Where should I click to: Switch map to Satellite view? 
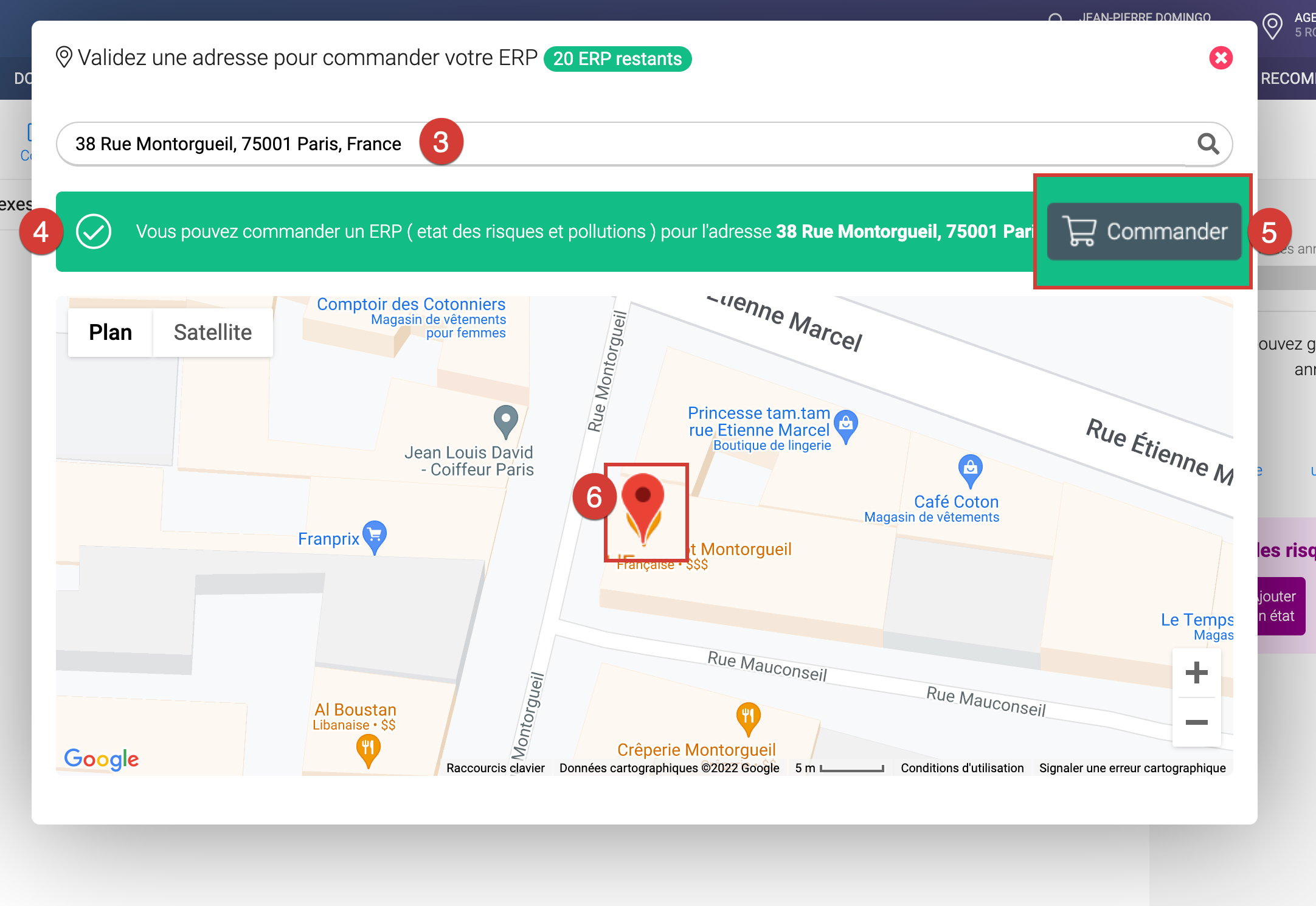point(212,333)
